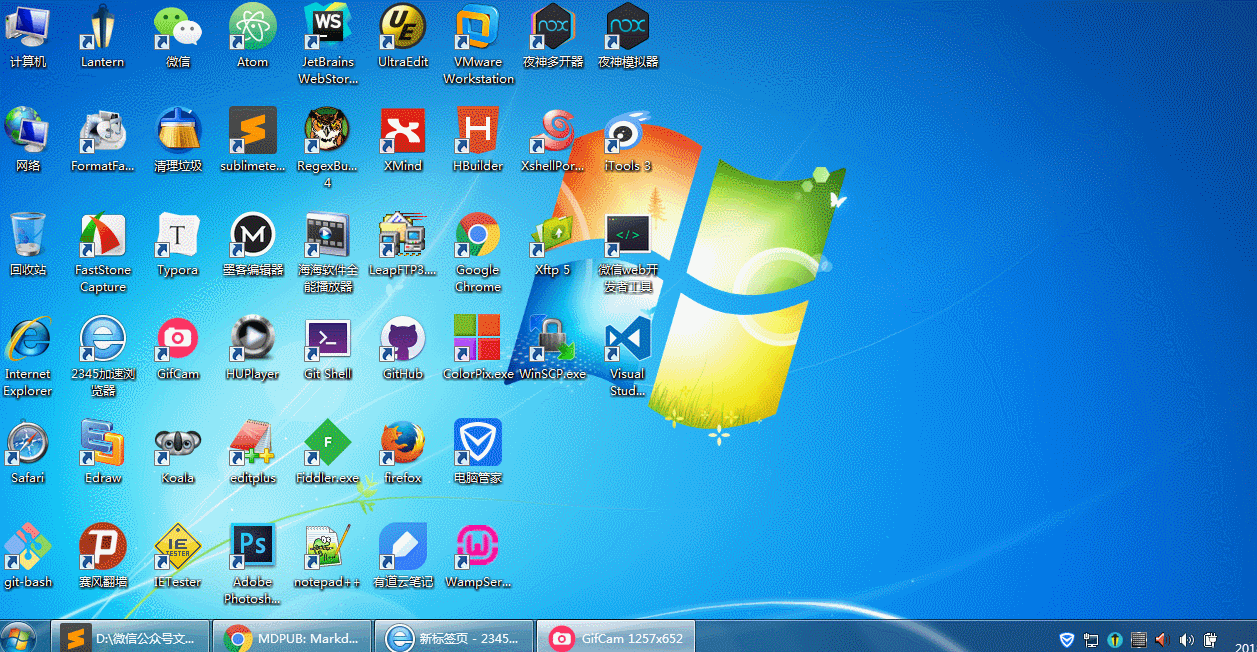Click the sublime text shortcut on desktop
Image resolution: width=1257 pixels, height=652 pixels.
[x=253, y=140]
